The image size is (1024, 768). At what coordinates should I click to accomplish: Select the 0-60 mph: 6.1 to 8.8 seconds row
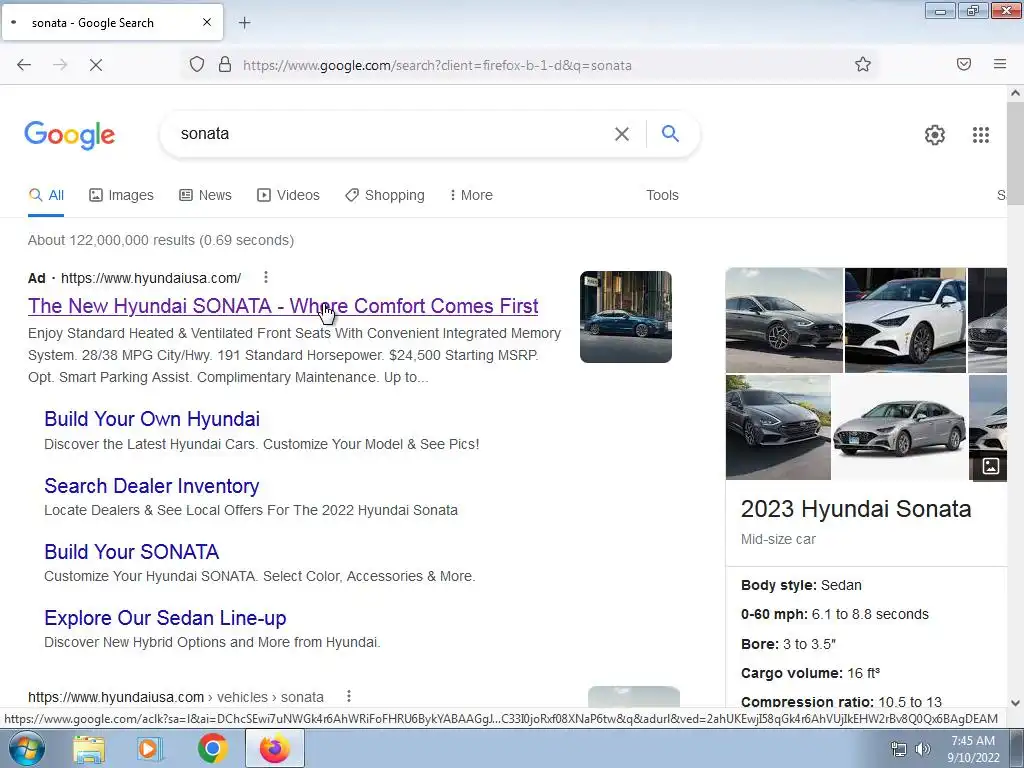(835, 615)
